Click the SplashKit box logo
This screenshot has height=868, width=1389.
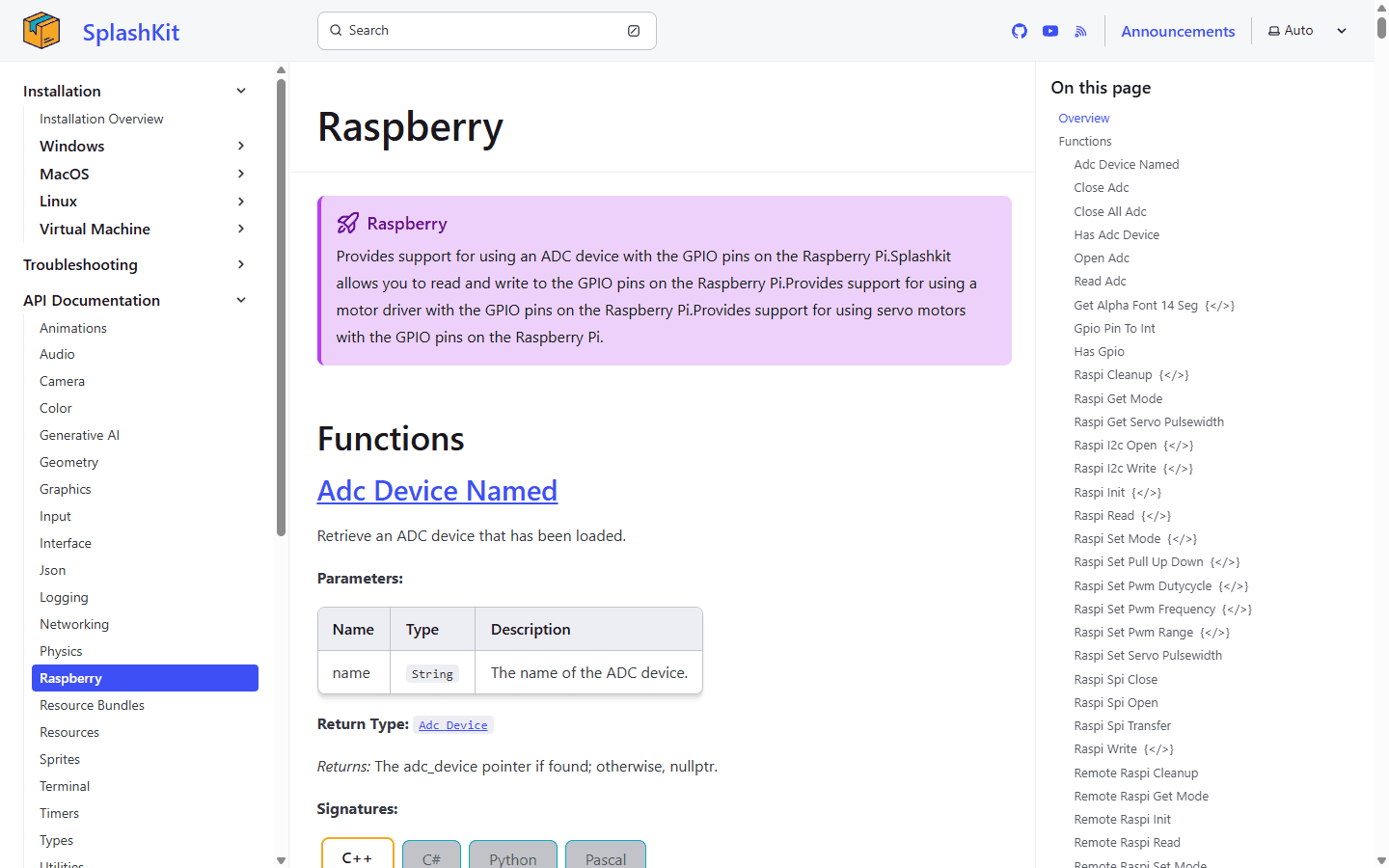pyautogui.click(x=41, y=30)
